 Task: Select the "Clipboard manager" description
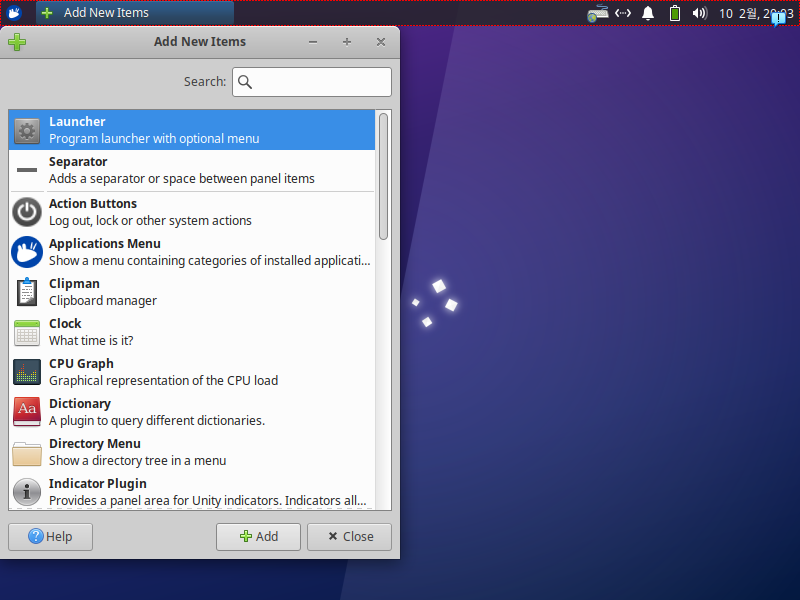click(103, 301)
